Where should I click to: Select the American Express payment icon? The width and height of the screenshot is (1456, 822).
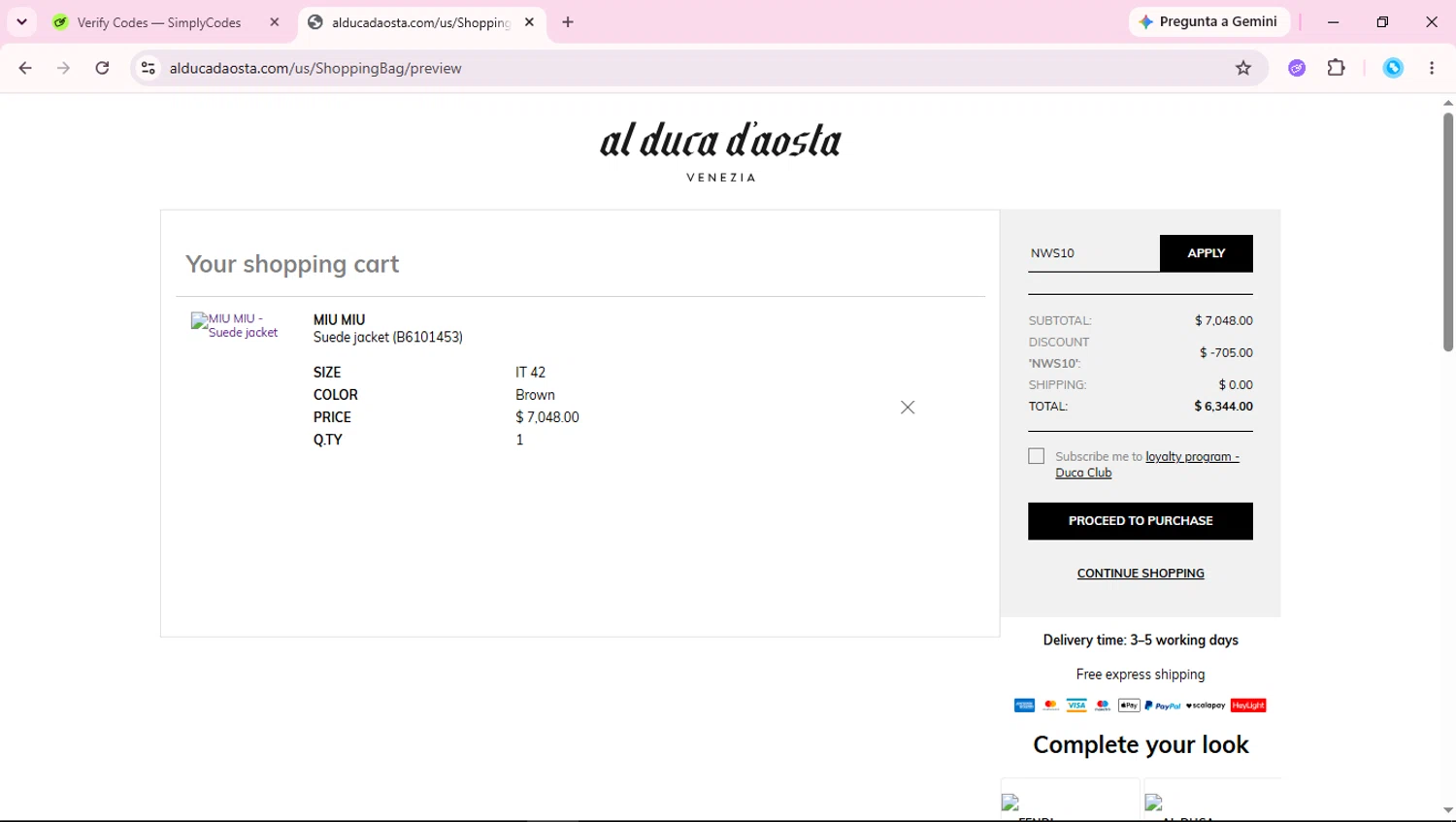pos(1024,706)
